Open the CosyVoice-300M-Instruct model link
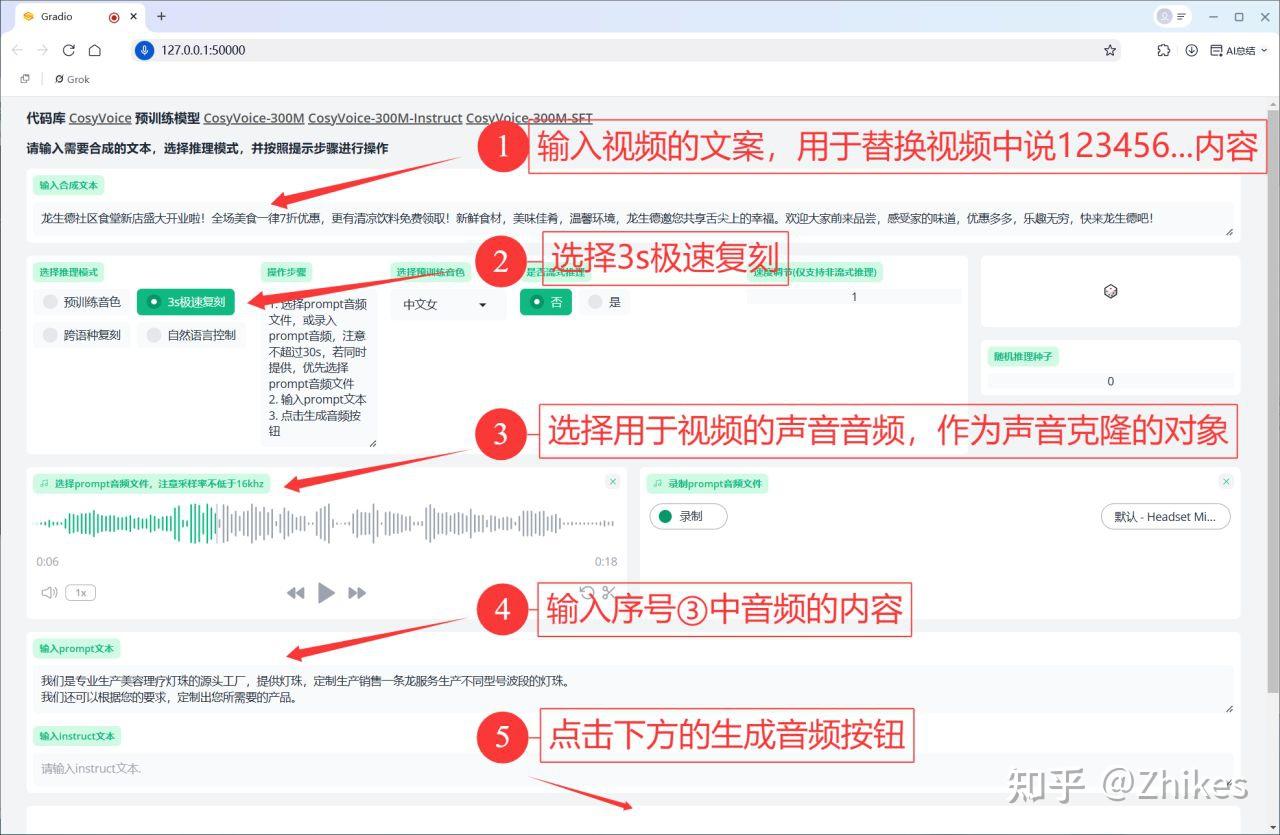This screenshot has width=1280, height=835. pyautogui.click(x=385, y=118)
